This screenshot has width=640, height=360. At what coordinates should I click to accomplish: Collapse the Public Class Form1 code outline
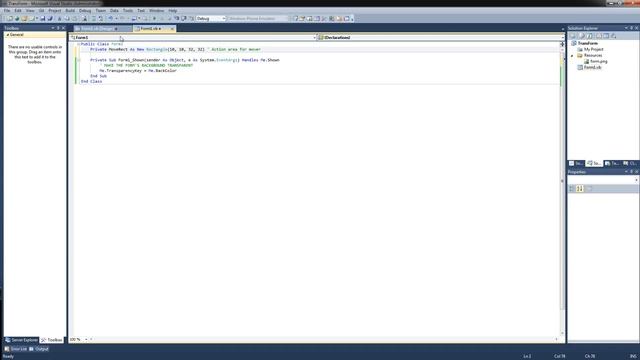pyautogui.click(x=78, y=44)
